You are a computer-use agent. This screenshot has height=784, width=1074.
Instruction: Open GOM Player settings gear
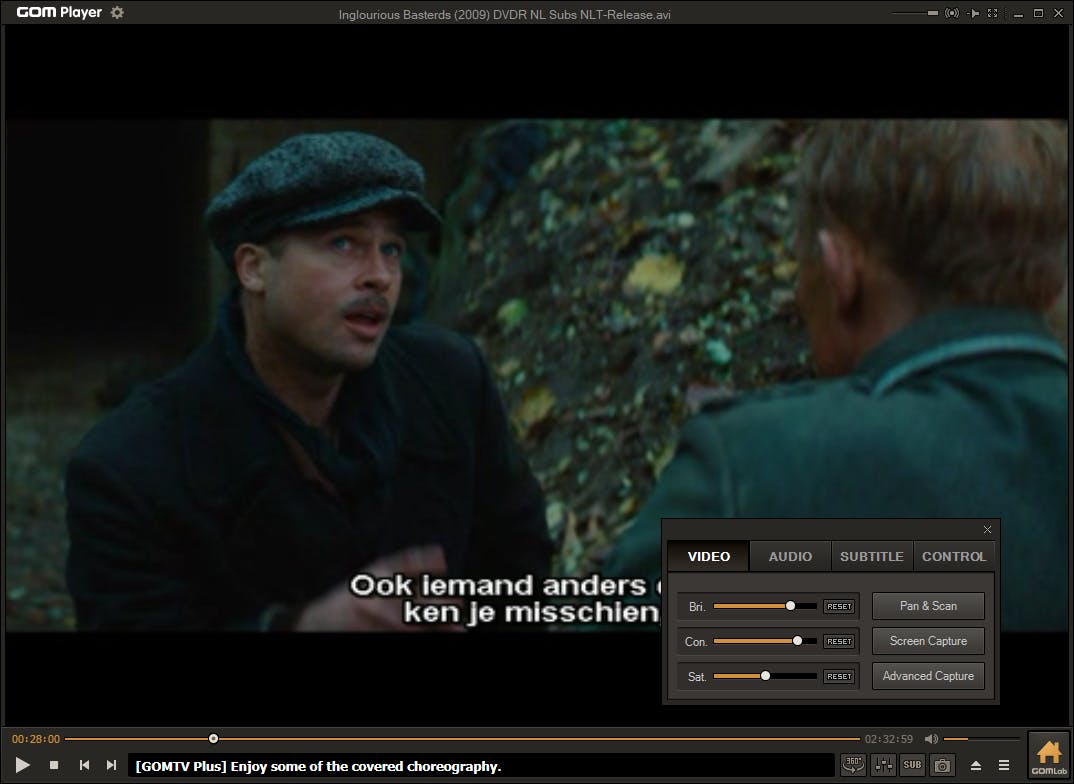click(x=117, y=12)
